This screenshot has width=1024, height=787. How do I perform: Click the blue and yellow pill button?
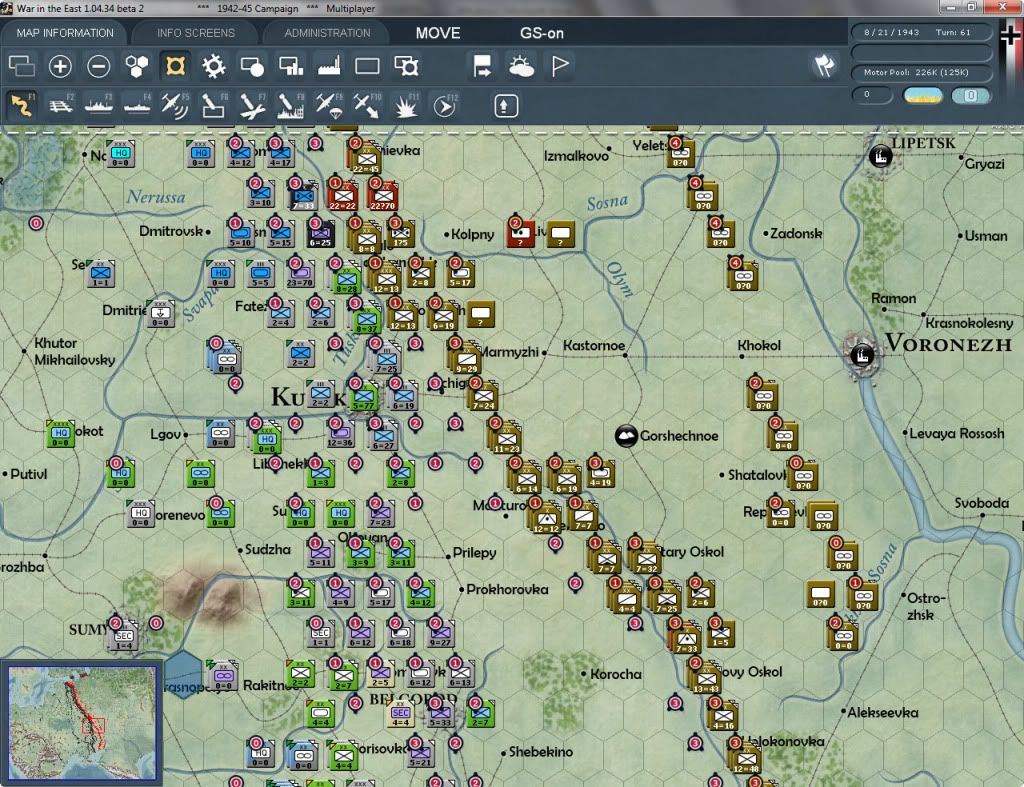click(923, 96)
